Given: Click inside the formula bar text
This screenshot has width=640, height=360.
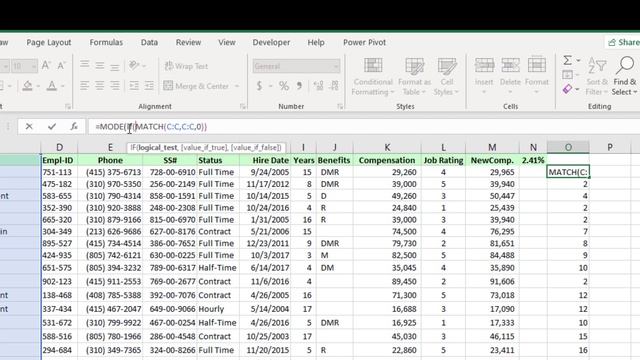Looking at the screenshot, I should [151, 127].
